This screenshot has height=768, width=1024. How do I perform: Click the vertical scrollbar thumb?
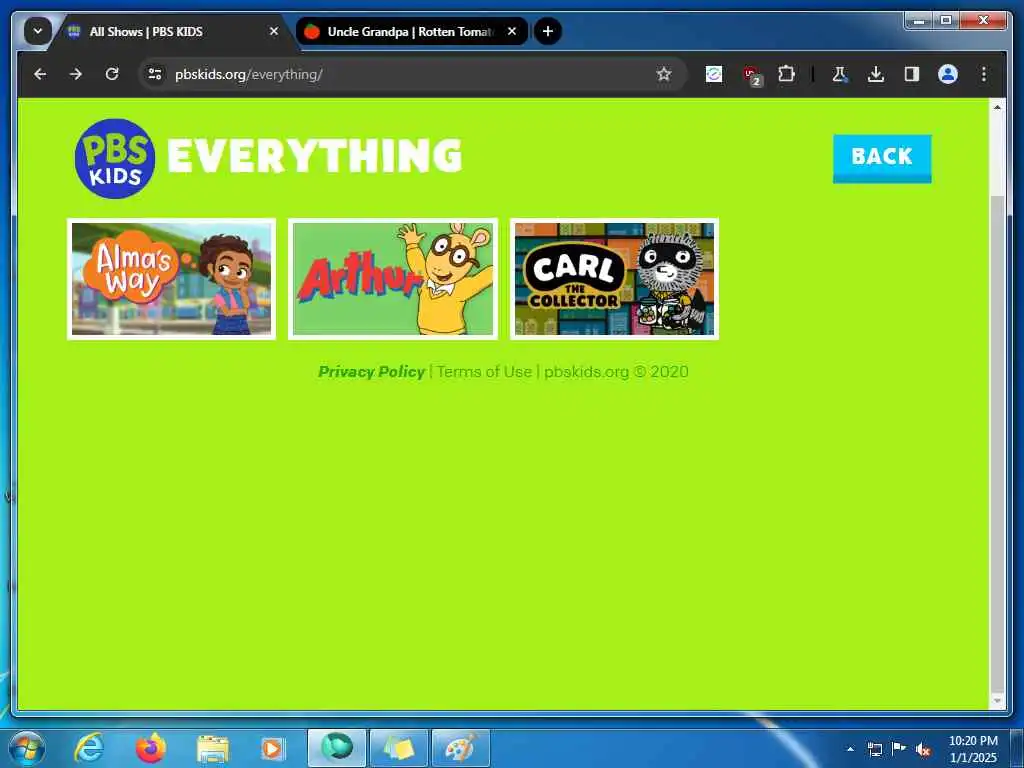tap(997, 443)
